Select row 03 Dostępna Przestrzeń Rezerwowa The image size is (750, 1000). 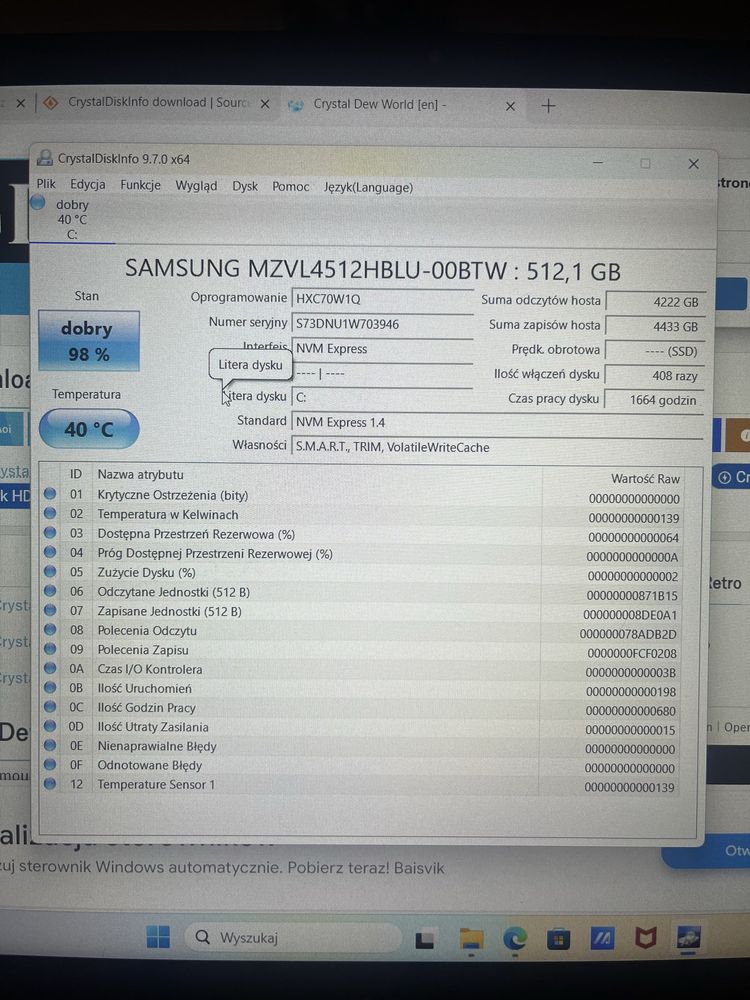coord(361,534)
